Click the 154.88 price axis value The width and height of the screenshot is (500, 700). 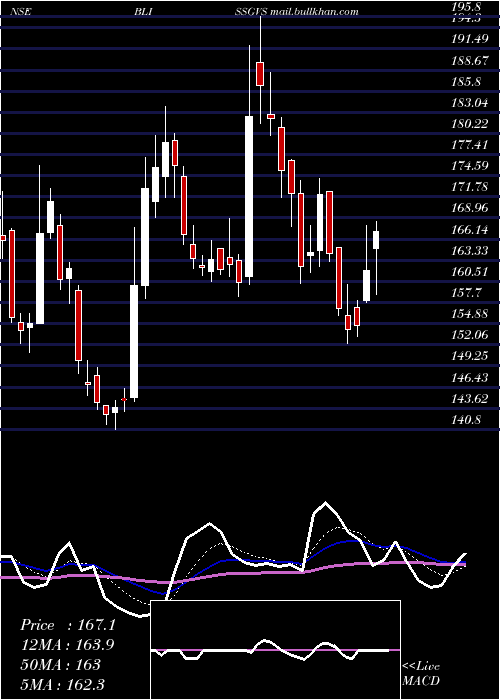(x=470, y=314)
